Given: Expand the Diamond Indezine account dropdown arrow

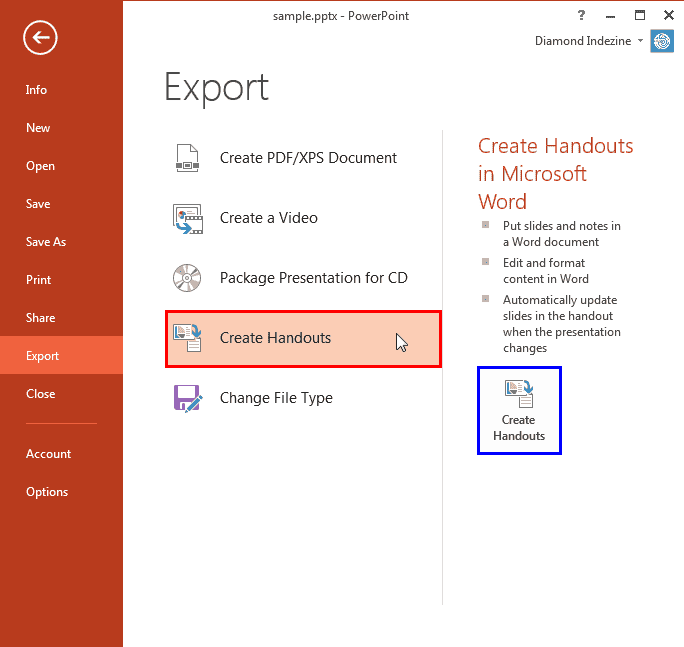Looking at the screenshot, I should [x=640, y=41].
